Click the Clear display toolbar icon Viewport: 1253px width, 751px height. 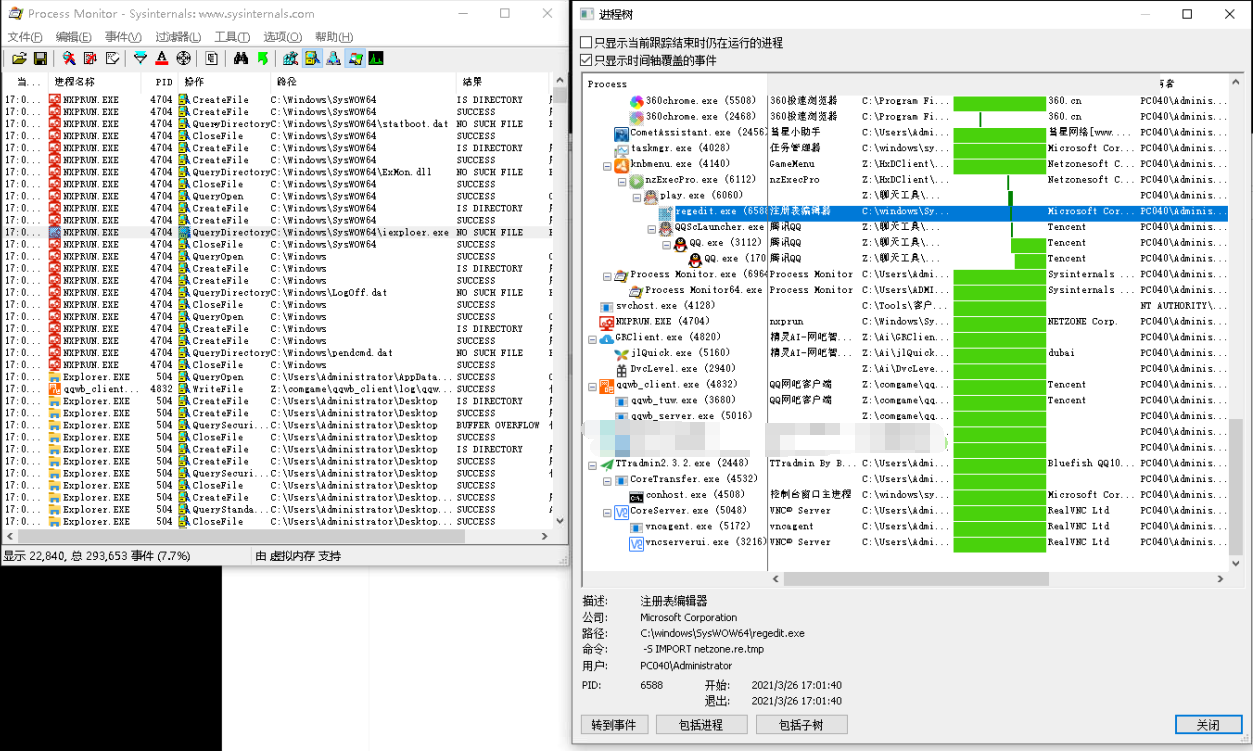pos(112,58)
